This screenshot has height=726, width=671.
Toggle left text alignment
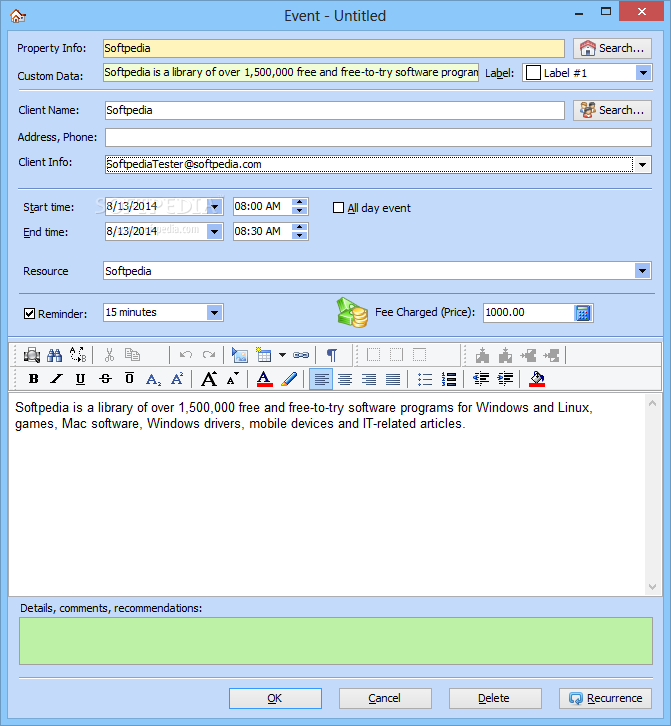click(321, 379)
